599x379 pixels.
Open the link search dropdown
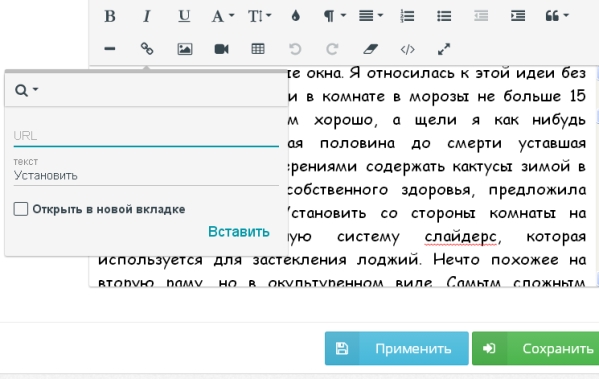[x=26, y=90]
